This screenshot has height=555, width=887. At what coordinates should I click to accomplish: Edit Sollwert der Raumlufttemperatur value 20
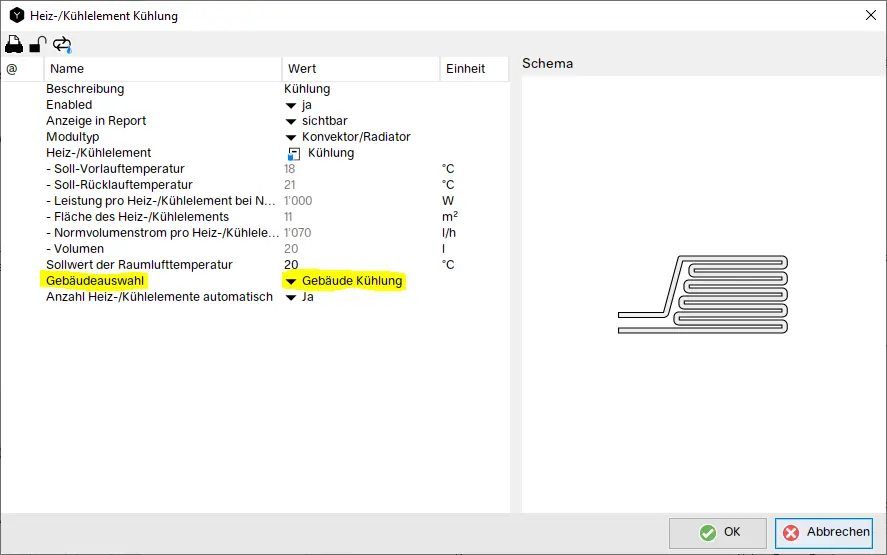tap(360, 265)
